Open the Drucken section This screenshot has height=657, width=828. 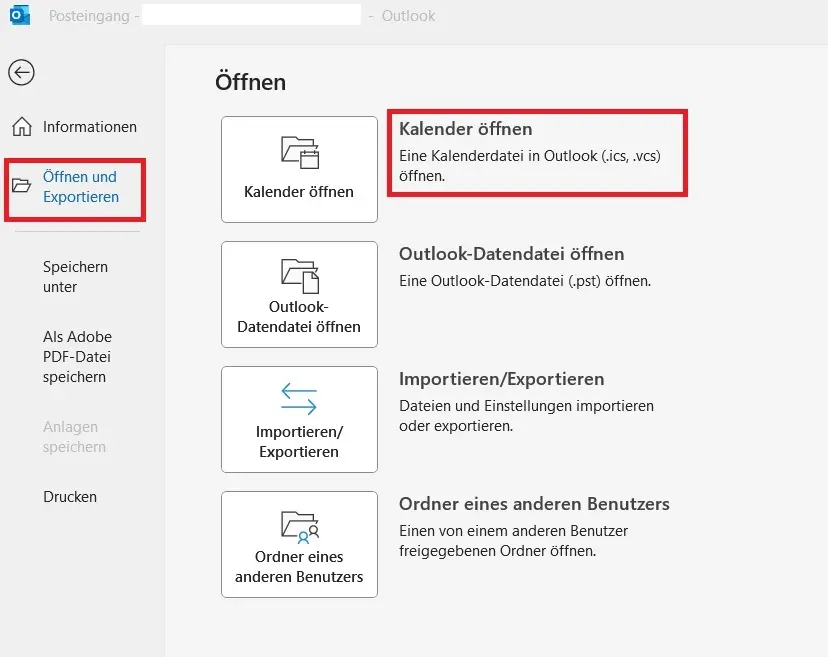[x=70, y=496]
